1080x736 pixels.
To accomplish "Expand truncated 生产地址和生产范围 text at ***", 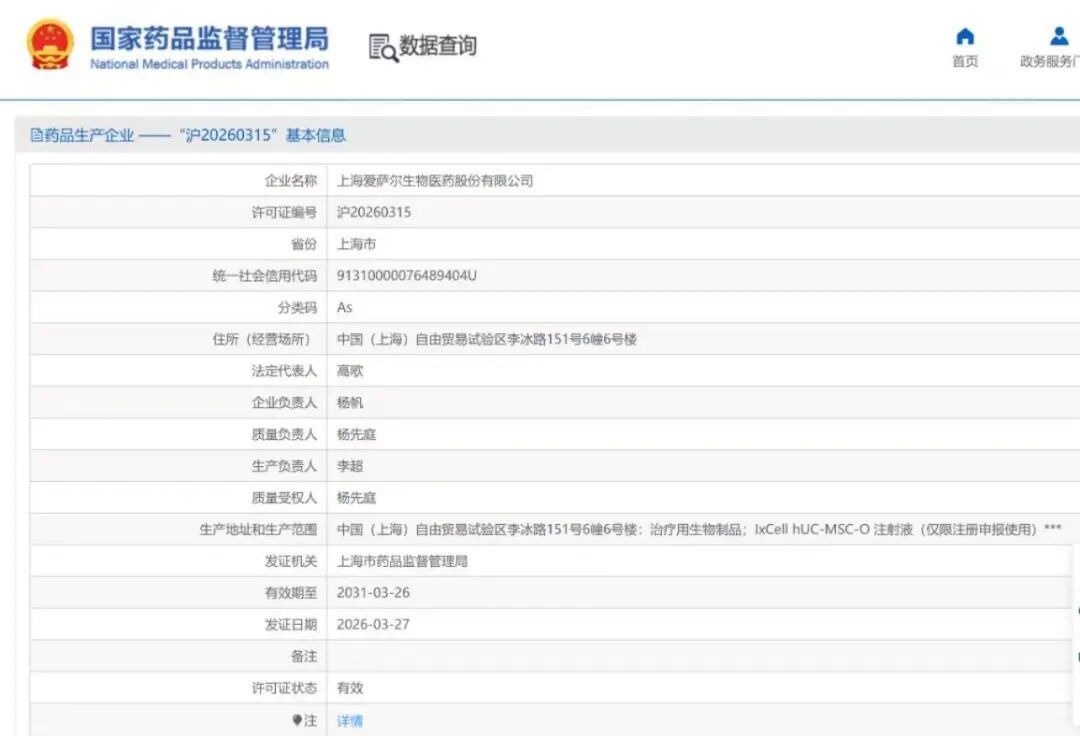I will click(1052, 530).
